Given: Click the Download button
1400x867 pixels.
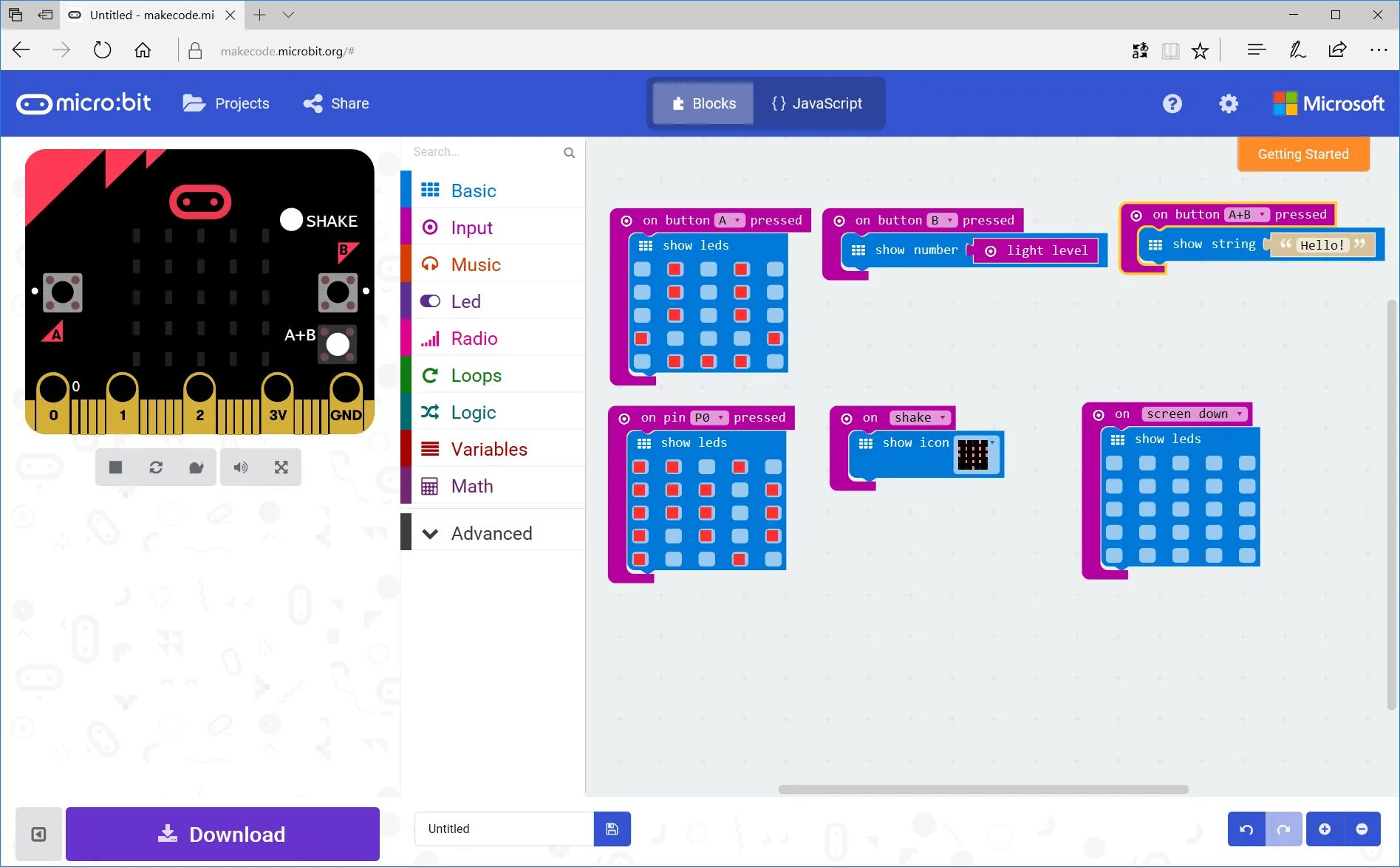Looking at the screenshot, I should click(222, 834).
